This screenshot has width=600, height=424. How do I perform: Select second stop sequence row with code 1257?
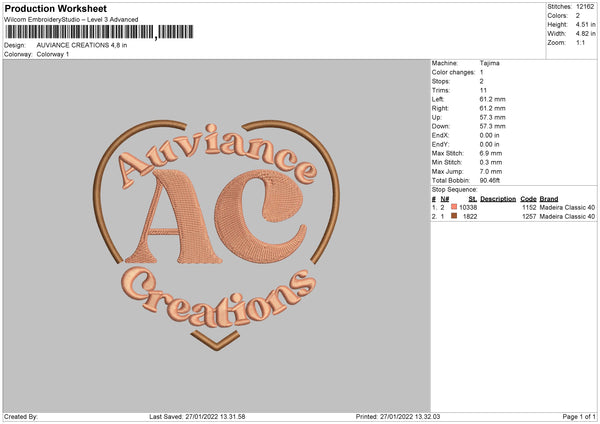point(529,216)
